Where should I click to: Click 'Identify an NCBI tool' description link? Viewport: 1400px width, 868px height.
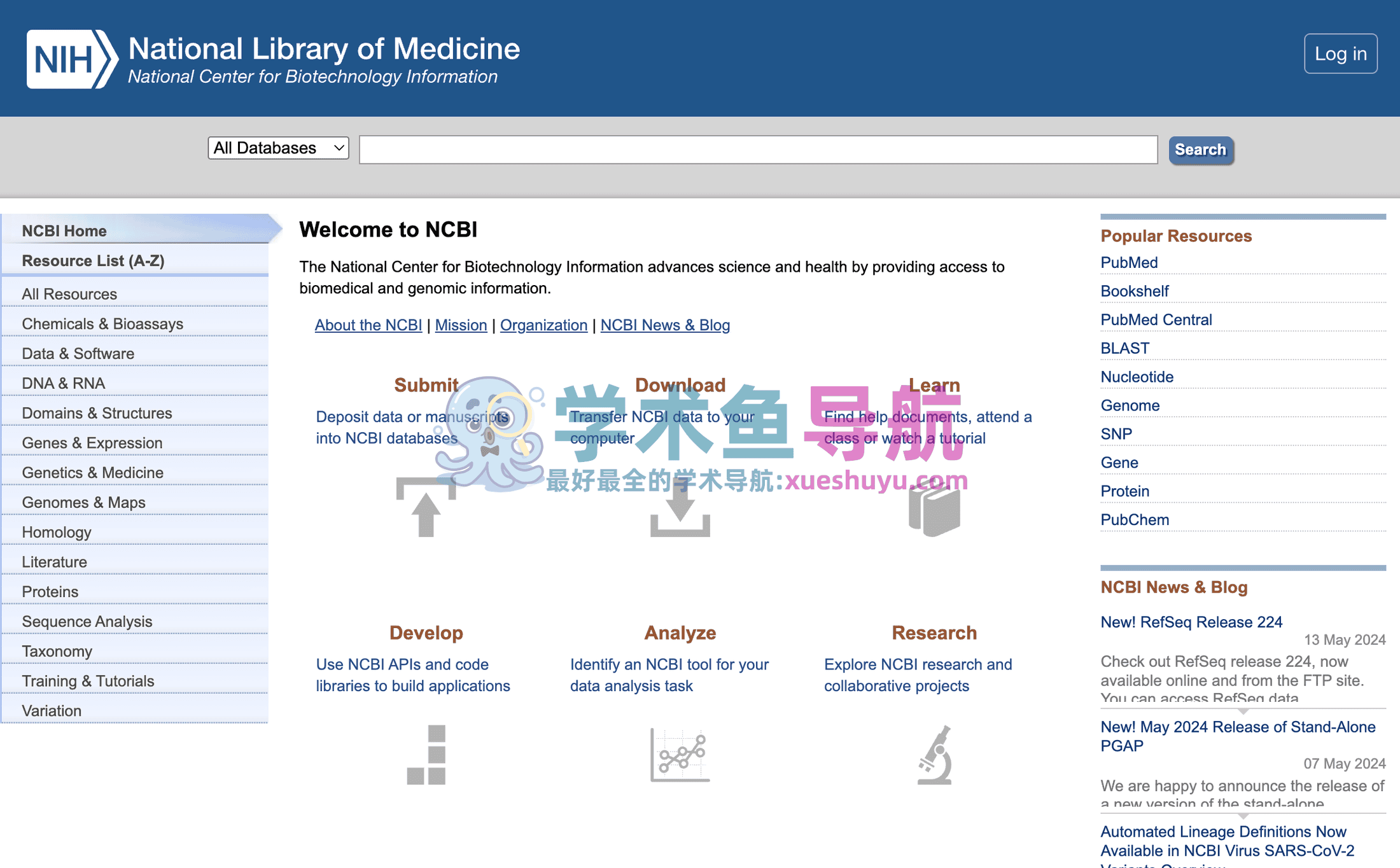pos(669,675)
